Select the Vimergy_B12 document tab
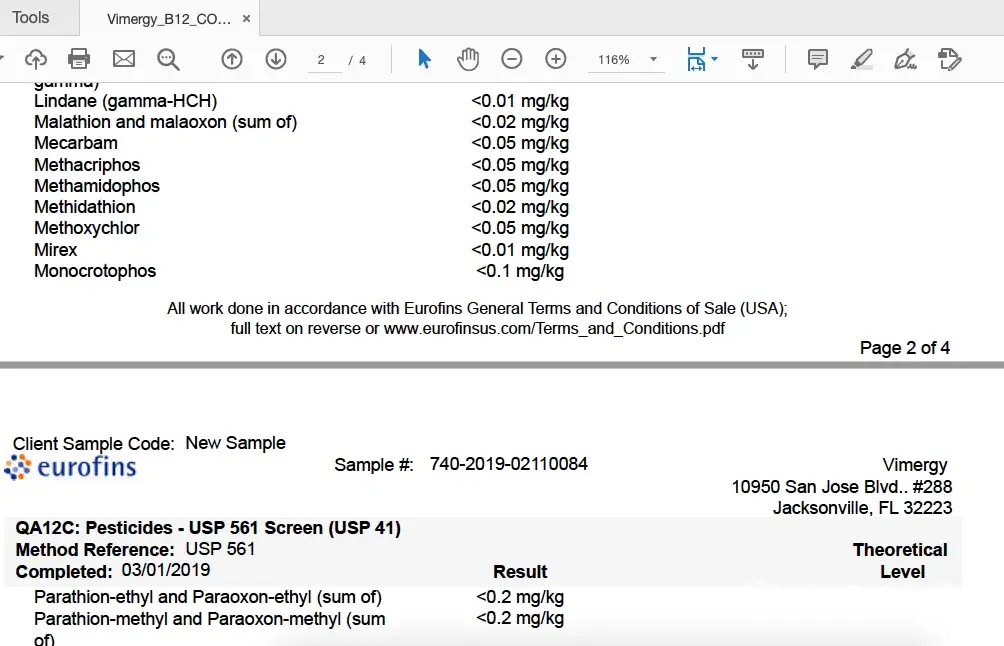 click(168, 19)
